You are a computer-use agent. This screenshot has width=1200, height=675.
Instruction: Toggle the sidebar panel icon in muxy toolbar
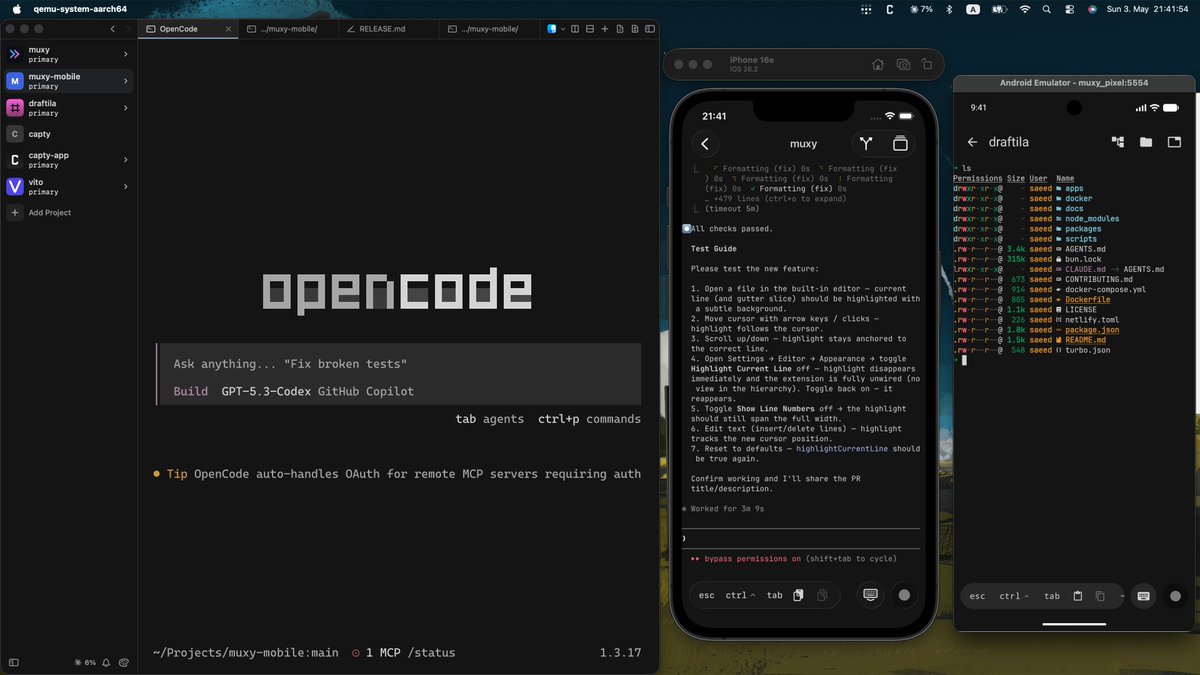click(649, 29)
